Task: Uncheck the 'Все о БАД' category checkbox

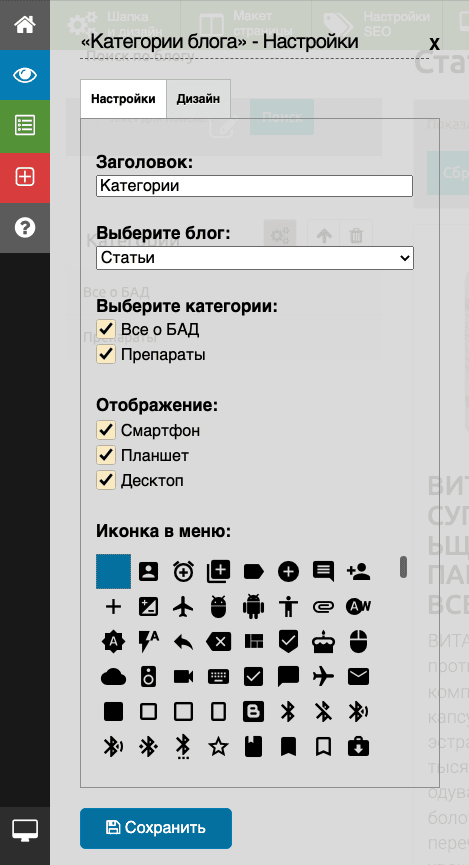Action: tap(106, 329)
